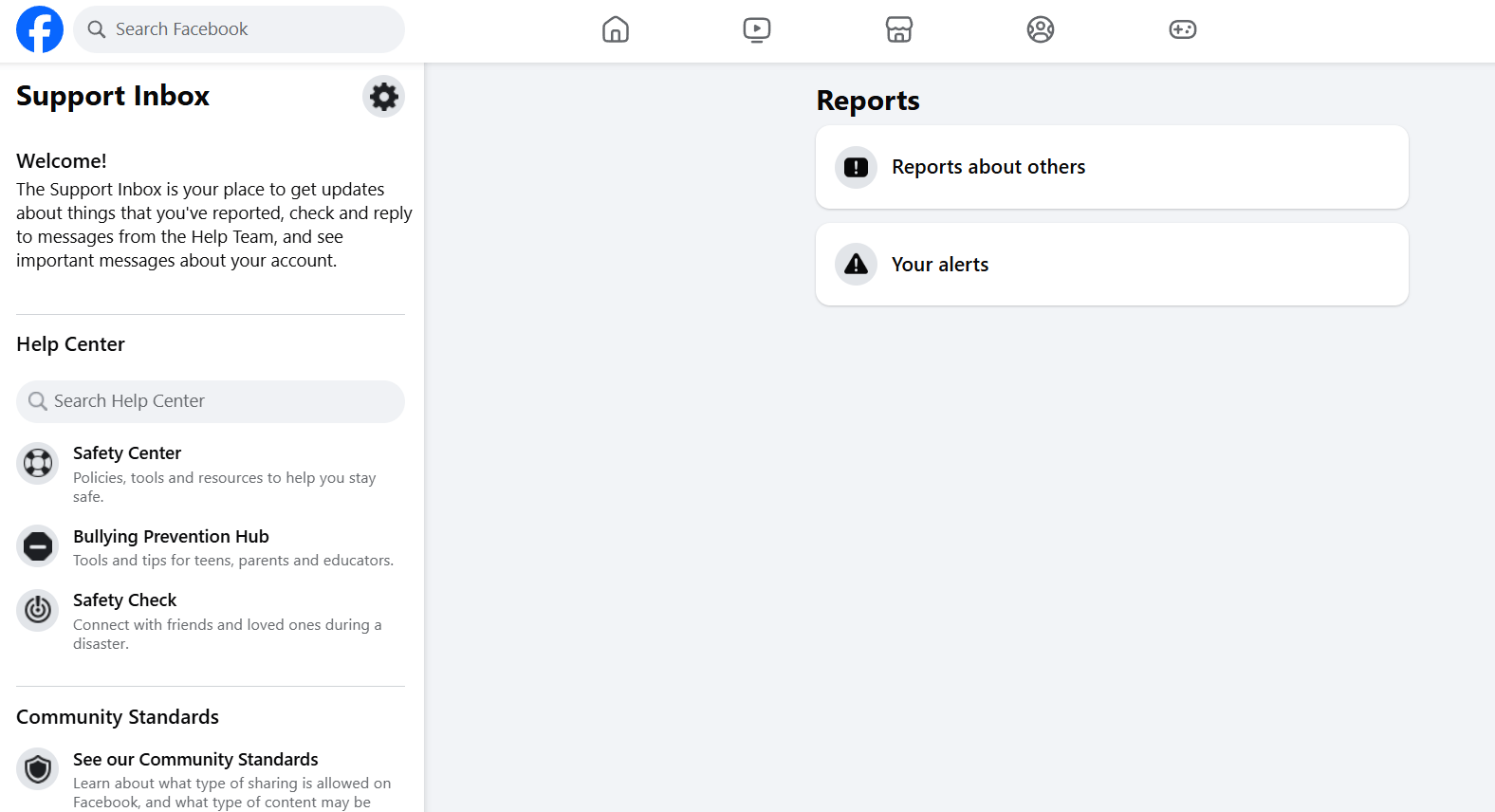Click 'Tools and tips for teens' description
The width and height of the screenshot is (1495, 812).
pos(233,561)
